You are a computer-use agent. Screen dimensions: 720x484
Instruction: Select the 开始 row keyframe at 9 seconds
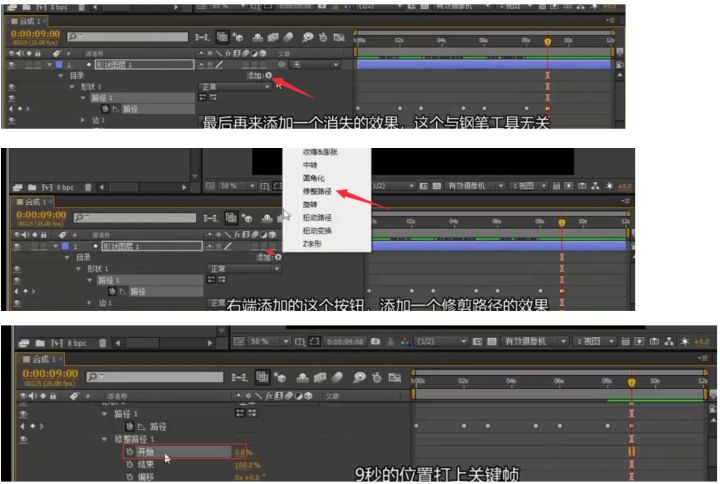point(631,452)
